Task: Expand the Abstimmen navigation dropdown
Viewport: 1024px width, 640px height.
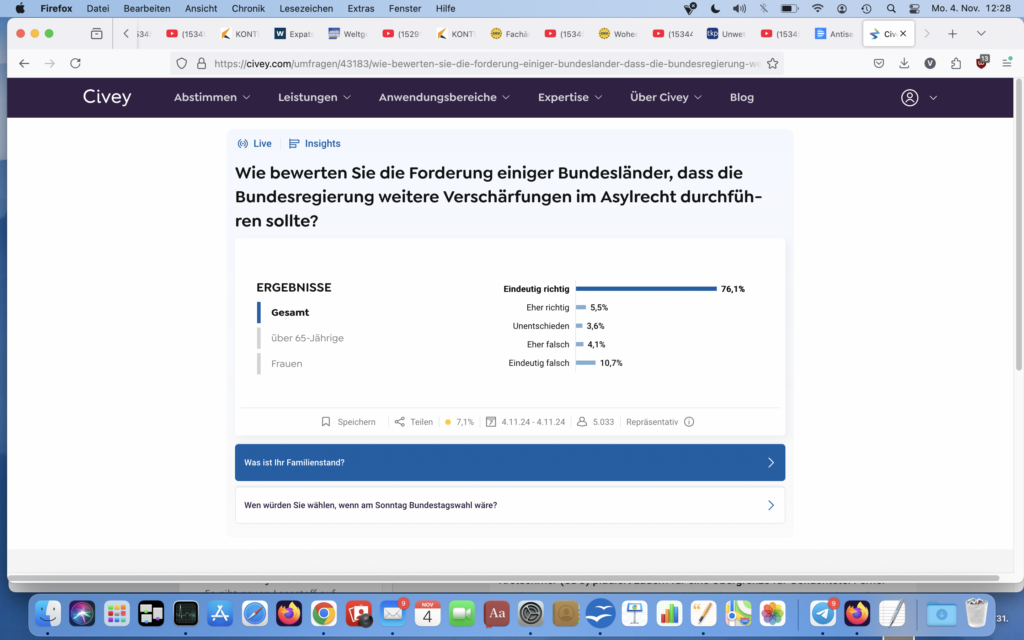Action: click(211, 98)
